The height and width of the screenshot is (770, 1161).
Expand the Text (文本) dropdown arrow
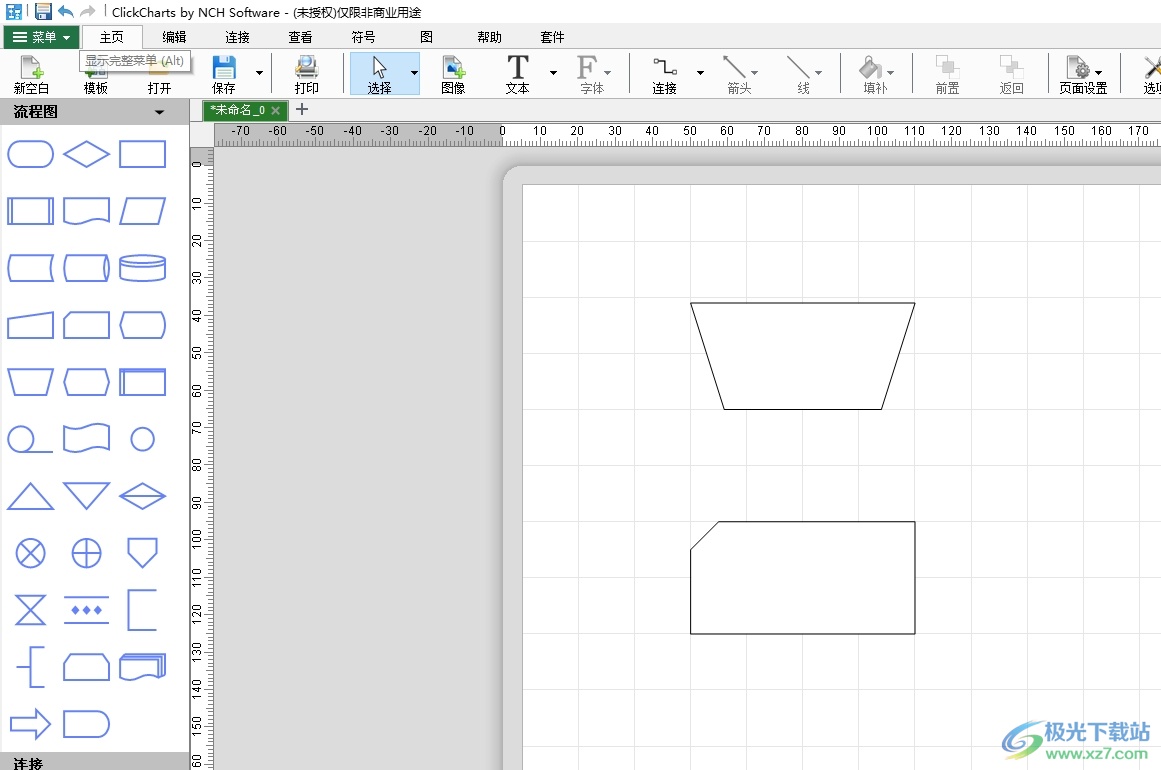[x=553, y=73]
